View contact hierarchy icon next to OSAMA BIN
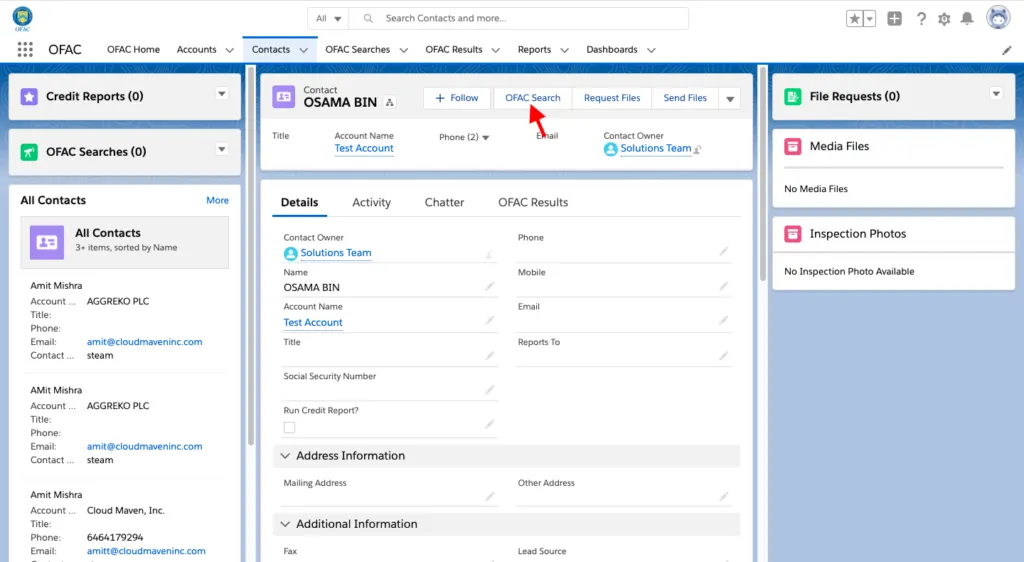Viewport: 1024px width, 562px height. 390,102
